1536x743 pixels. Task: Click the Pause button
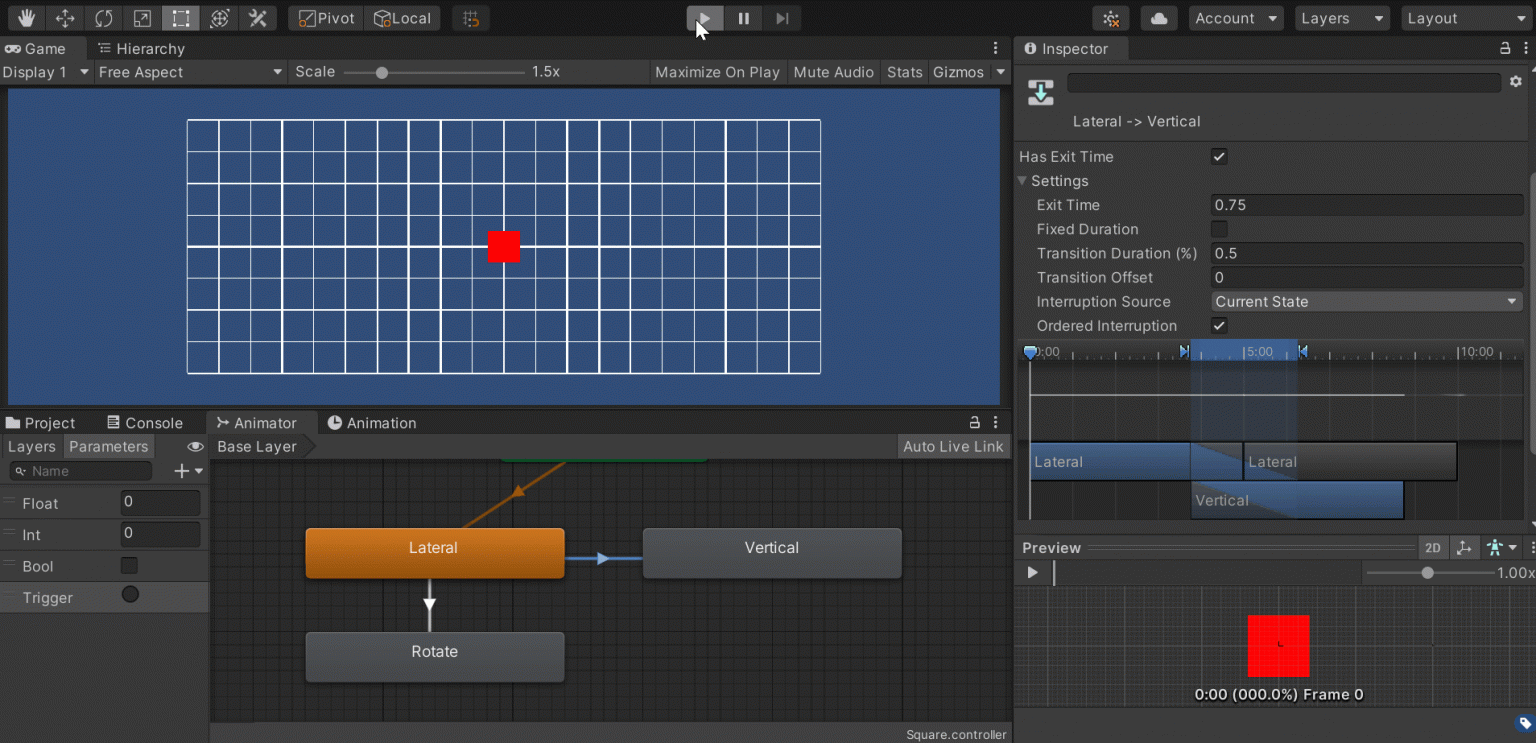pos(743,18)
